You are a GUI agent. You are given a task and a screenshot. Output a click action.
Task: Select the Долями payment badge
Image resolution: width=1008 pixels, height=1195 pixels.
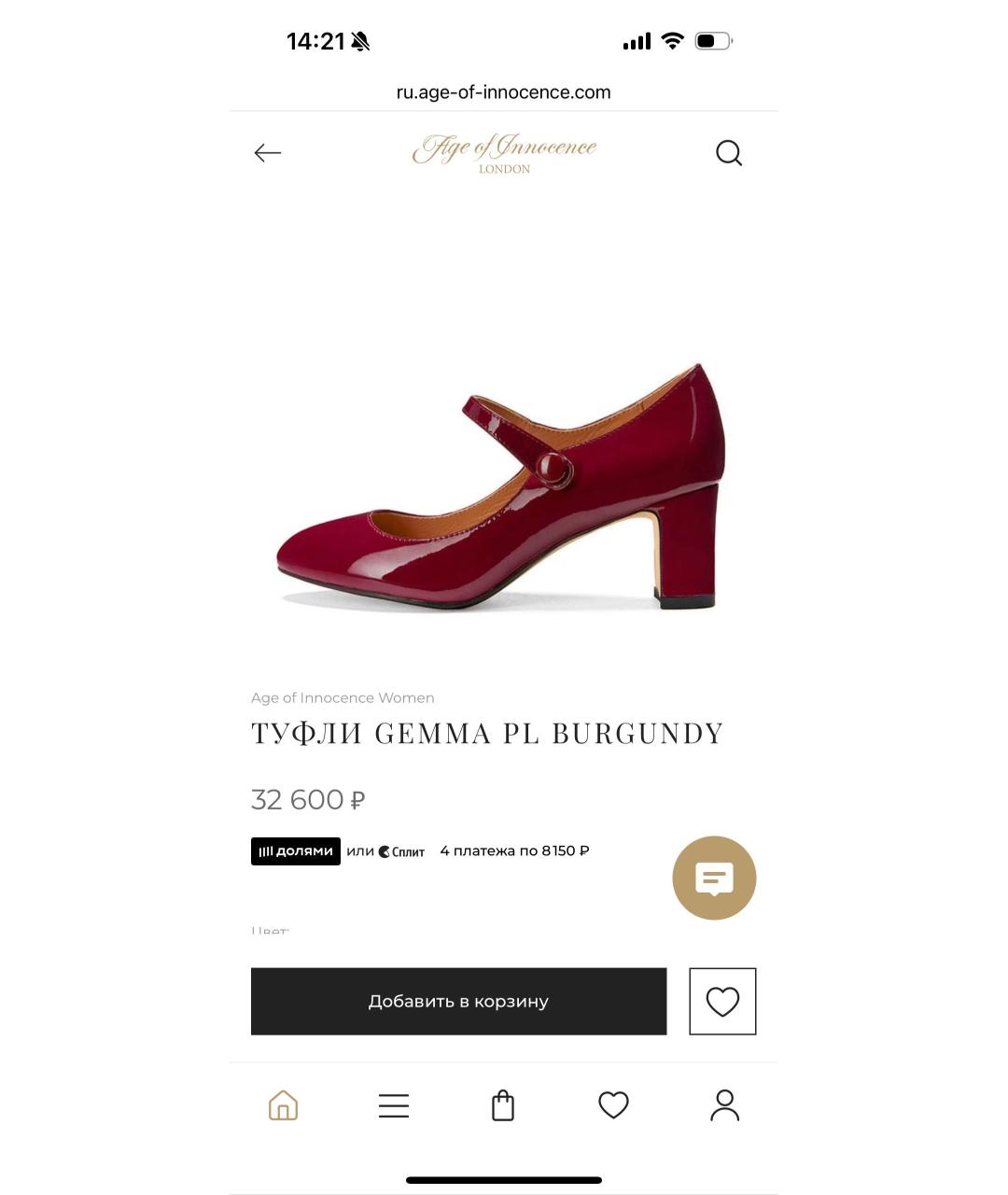click(296, 851)
